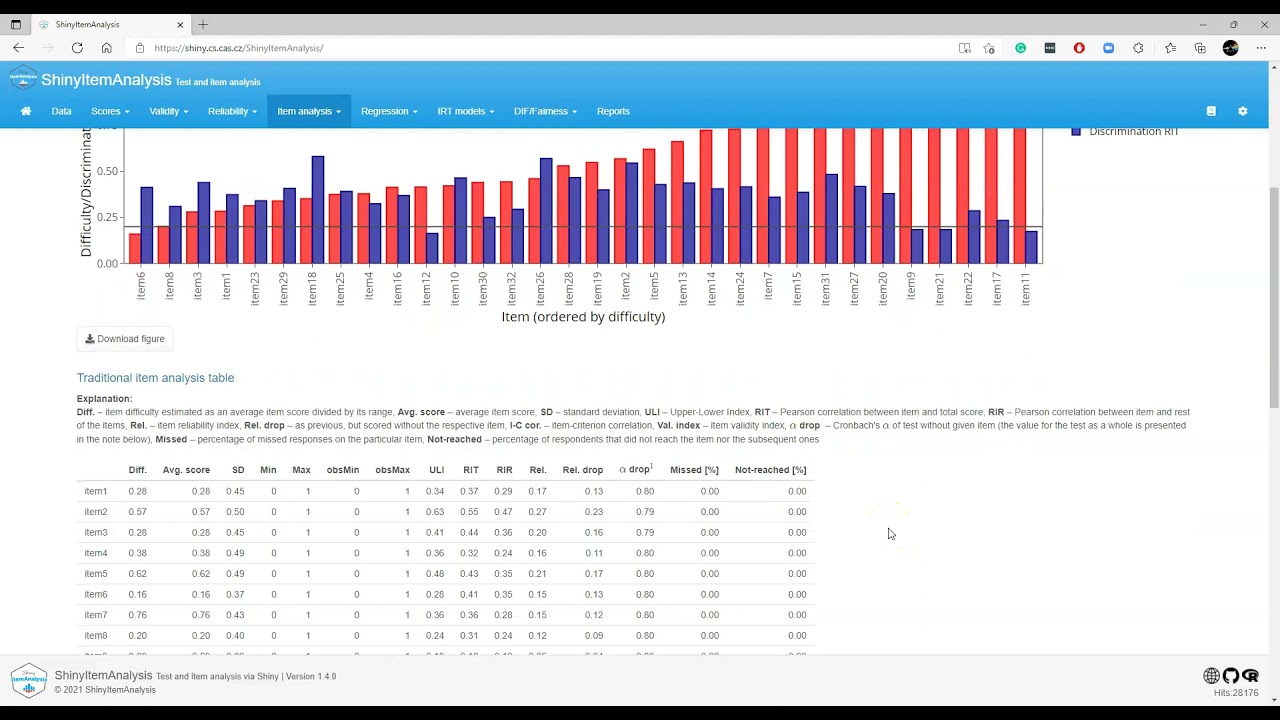Open the browser three-dot menu
This screenshot has width=1280, height=720.
pyautogui.click(x=1261, y=48)
